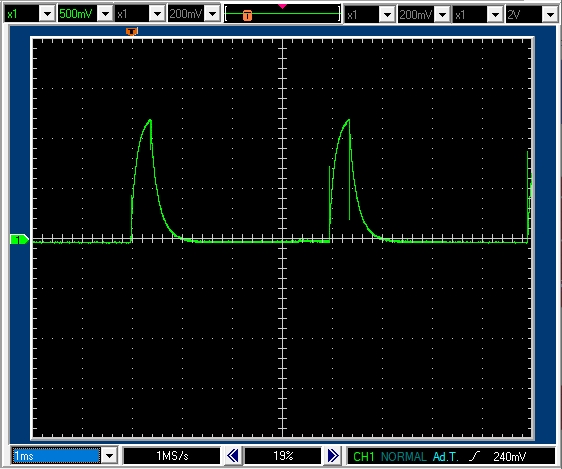This screenshot has height=469, width=562.
Task: Click the 1MS/s sample rate display
Action: pyautogui.click(x=172, y=456)
